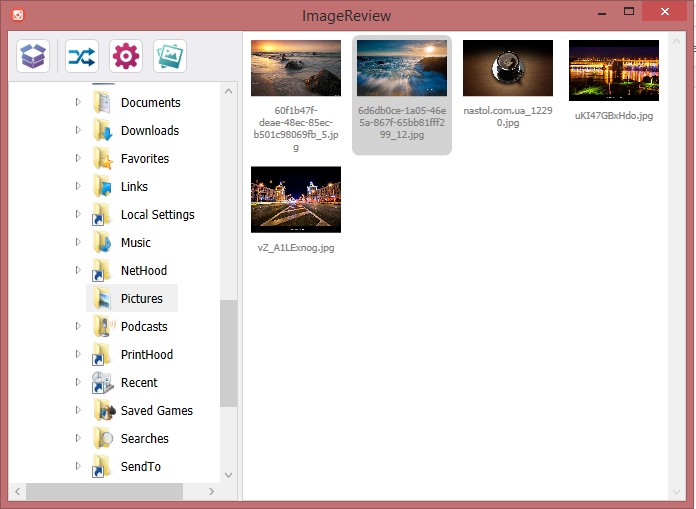This screenshot has width=696, height=509.
Task: Open settings with the gear icon
Action: (126, 56)
